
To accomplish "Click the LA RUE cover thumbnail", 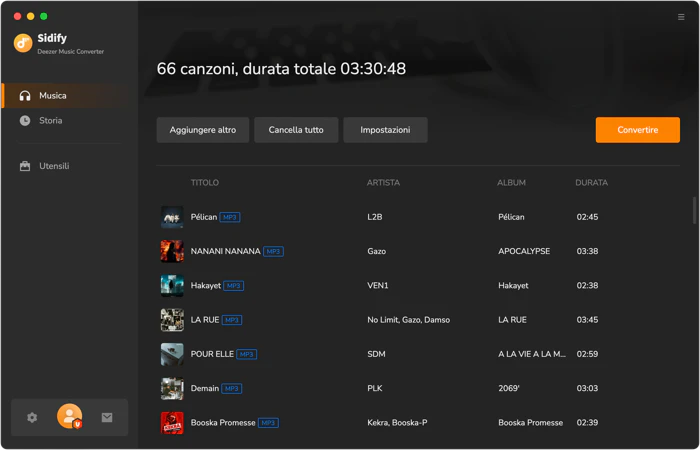I will [x=172, y=320].
